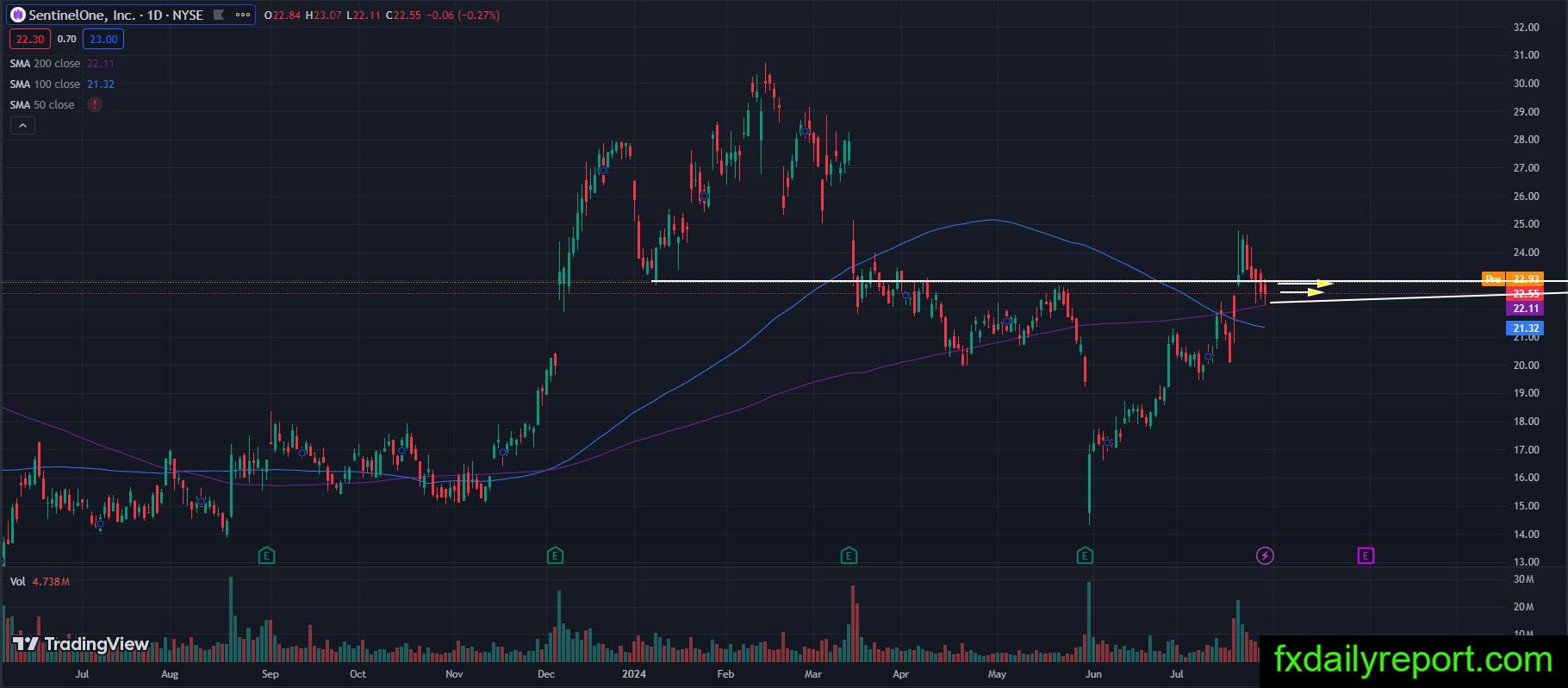Click the 14.00 price axis label

pos(1526,535)
